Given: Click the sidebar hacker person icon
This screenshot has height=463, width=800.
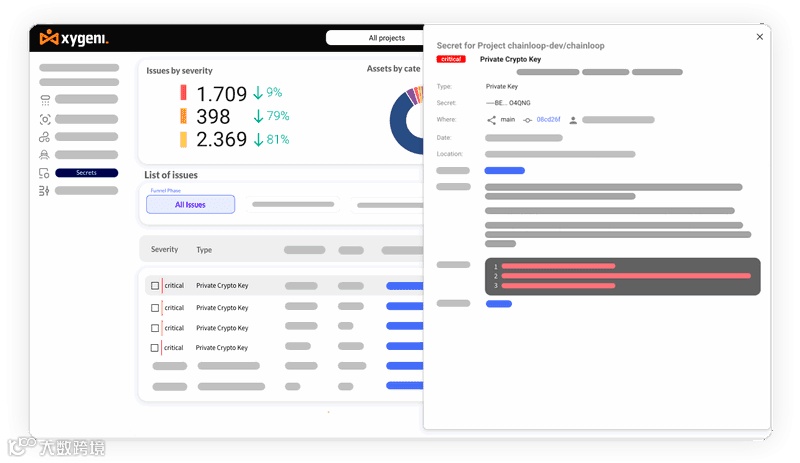Looking at the screenshot, I should [x=44, y=155].
